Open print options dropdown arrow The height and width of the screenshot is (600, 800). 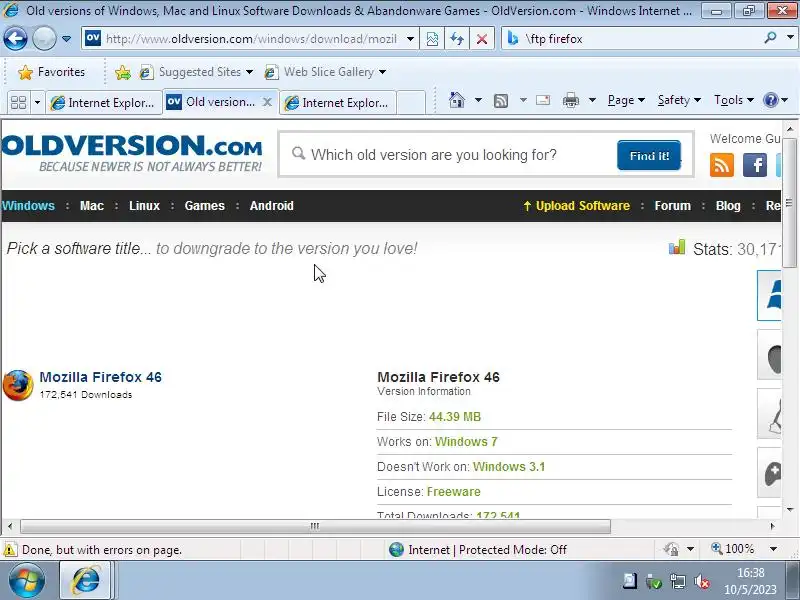(592, 100)
